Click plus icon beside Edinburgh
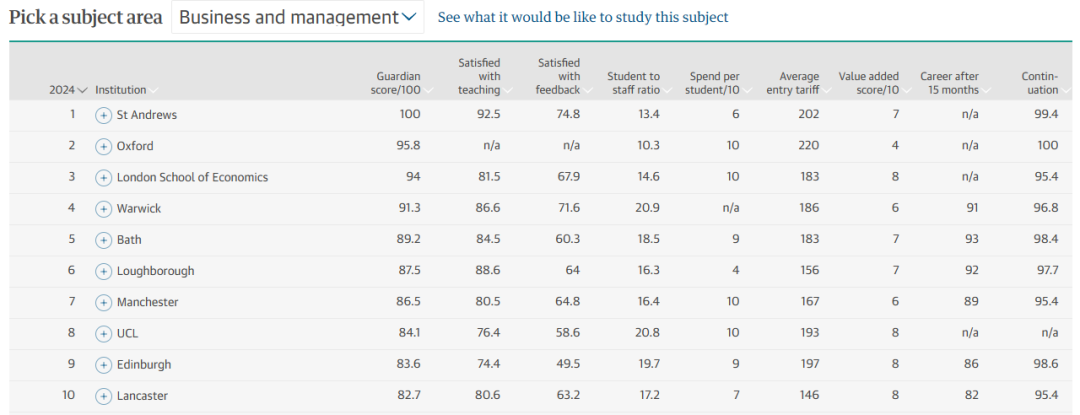Viewport: 1080px width, 415px height. (103, 365)
